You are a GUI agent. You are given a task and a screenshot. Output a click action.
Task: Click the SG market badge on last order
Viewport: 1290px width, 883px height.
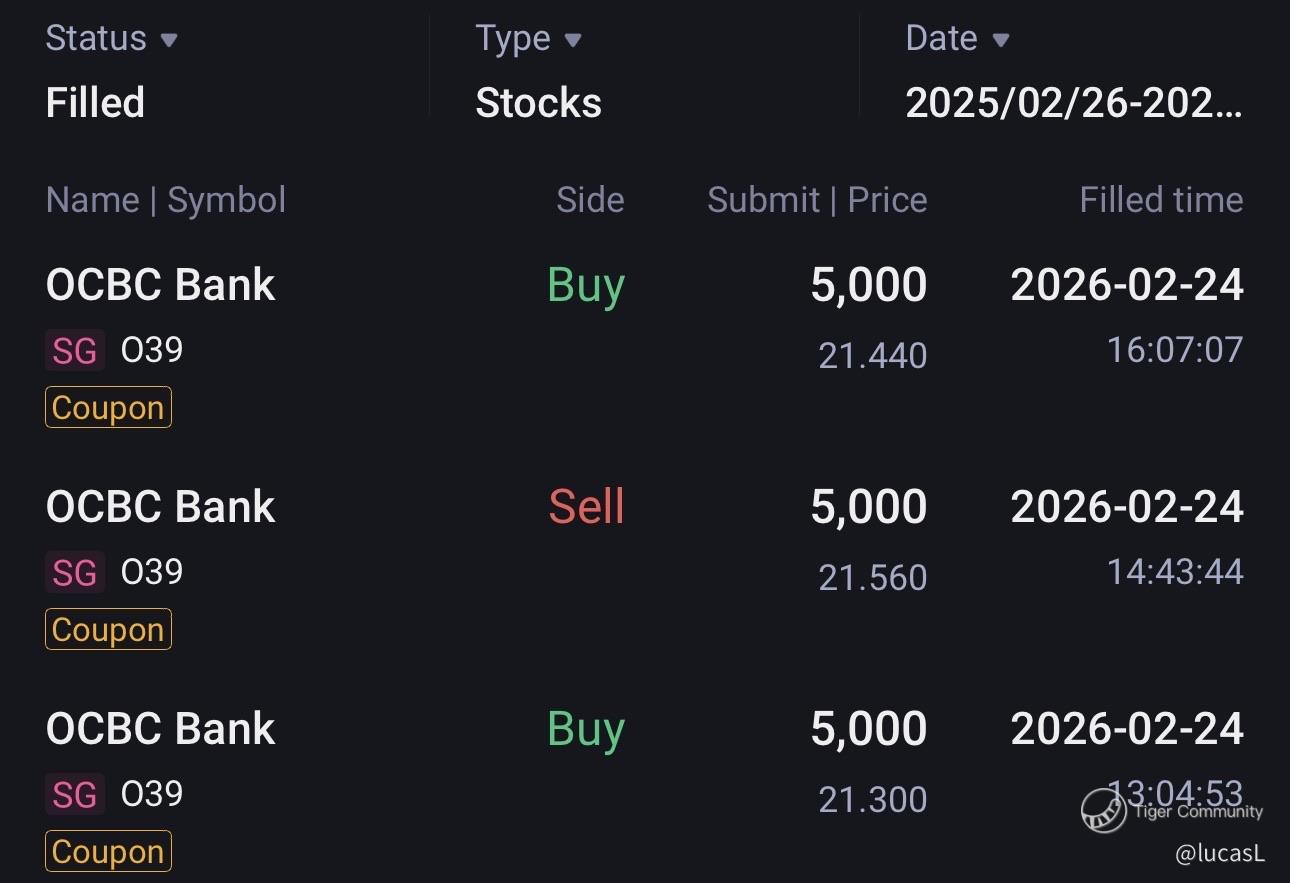(x=75, y=795)
